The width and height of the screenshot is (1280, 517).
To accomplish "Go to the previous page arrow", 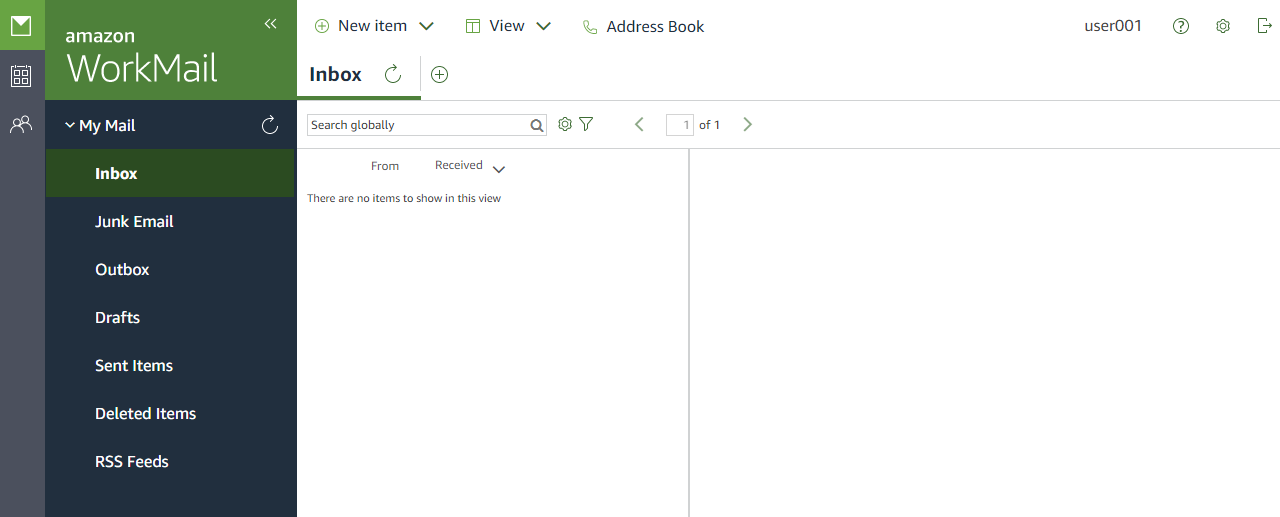I will pyautogui.click(x=640, y=124).
